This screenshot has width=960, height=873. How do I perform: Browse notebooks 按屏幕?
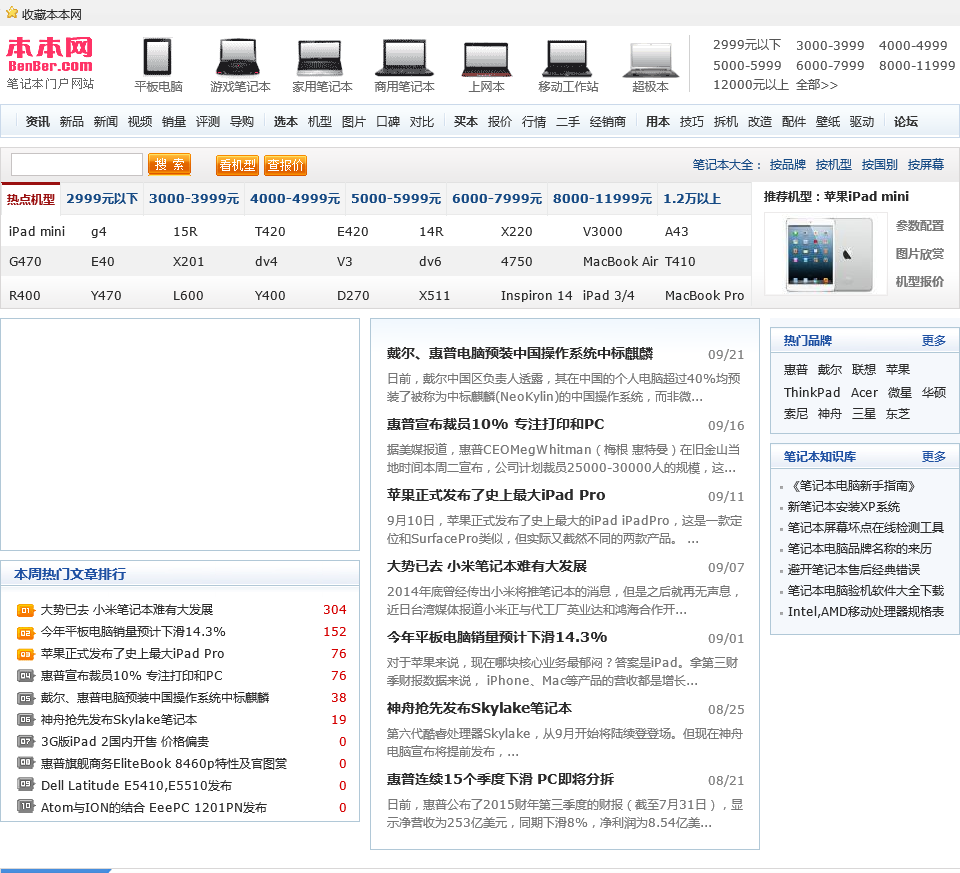pos(926,165)
